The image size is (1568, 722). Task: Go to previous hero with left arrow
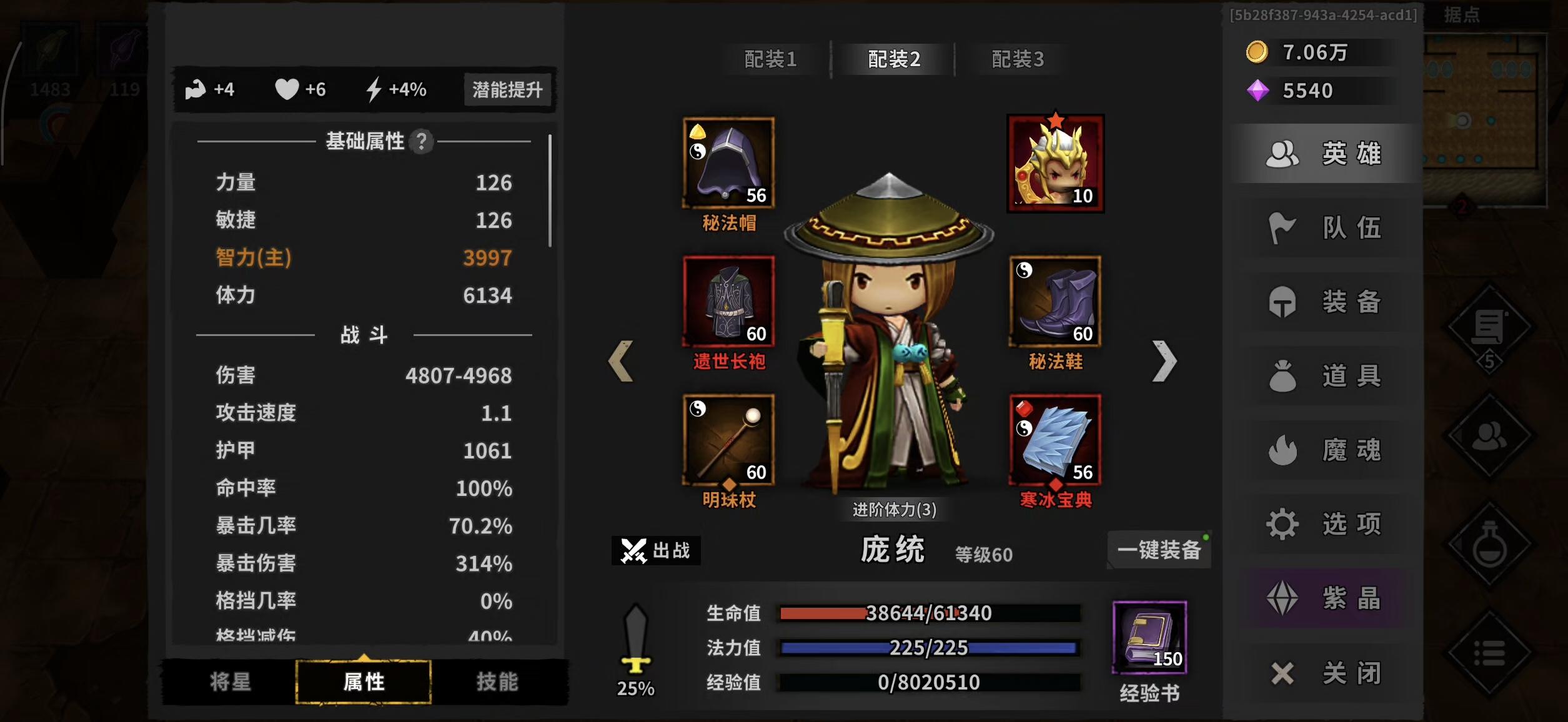(x=621, y=361)
